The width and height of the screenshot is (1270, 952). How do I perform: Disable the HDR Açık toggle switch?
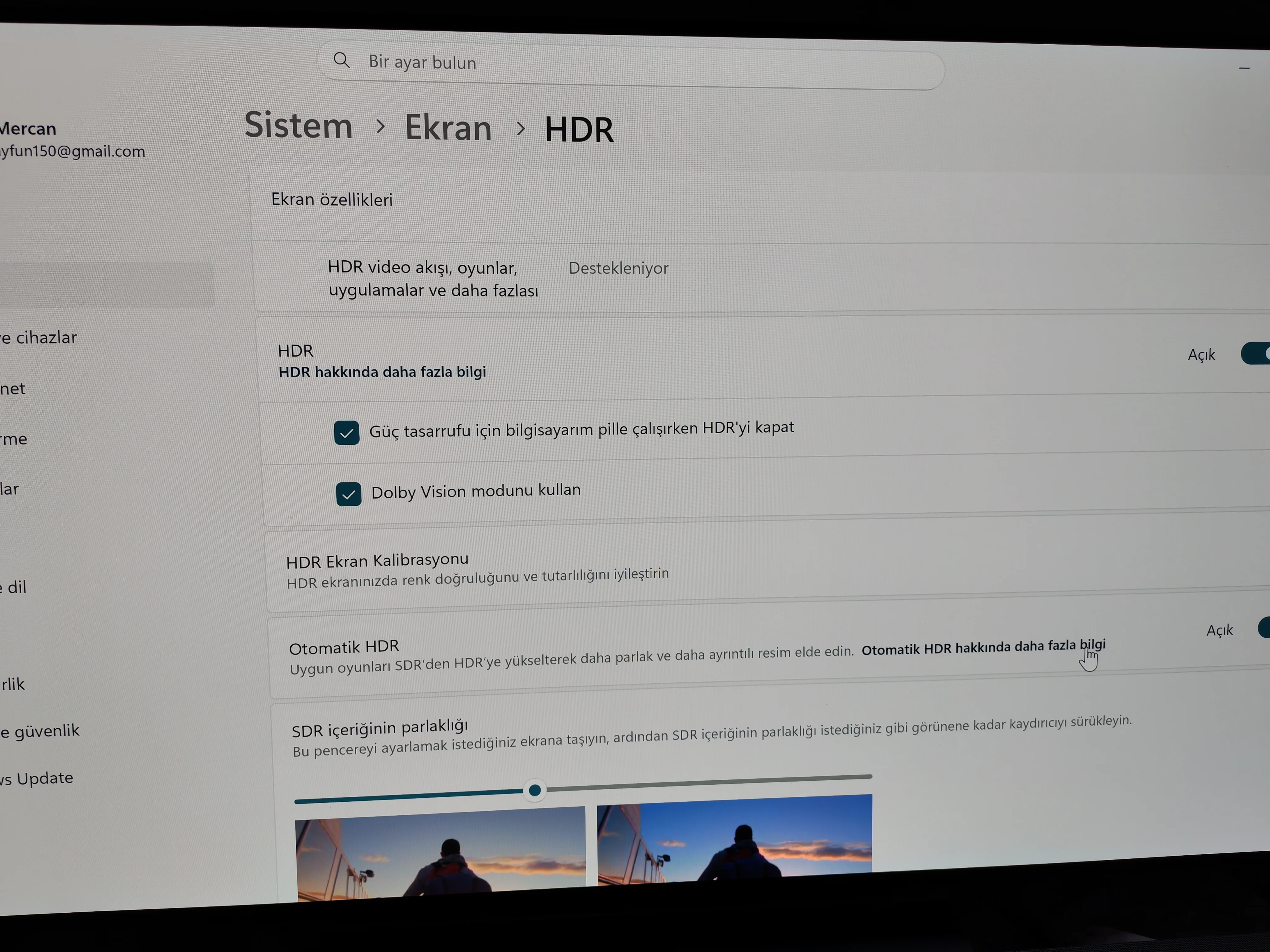(x=1257, y=354)
